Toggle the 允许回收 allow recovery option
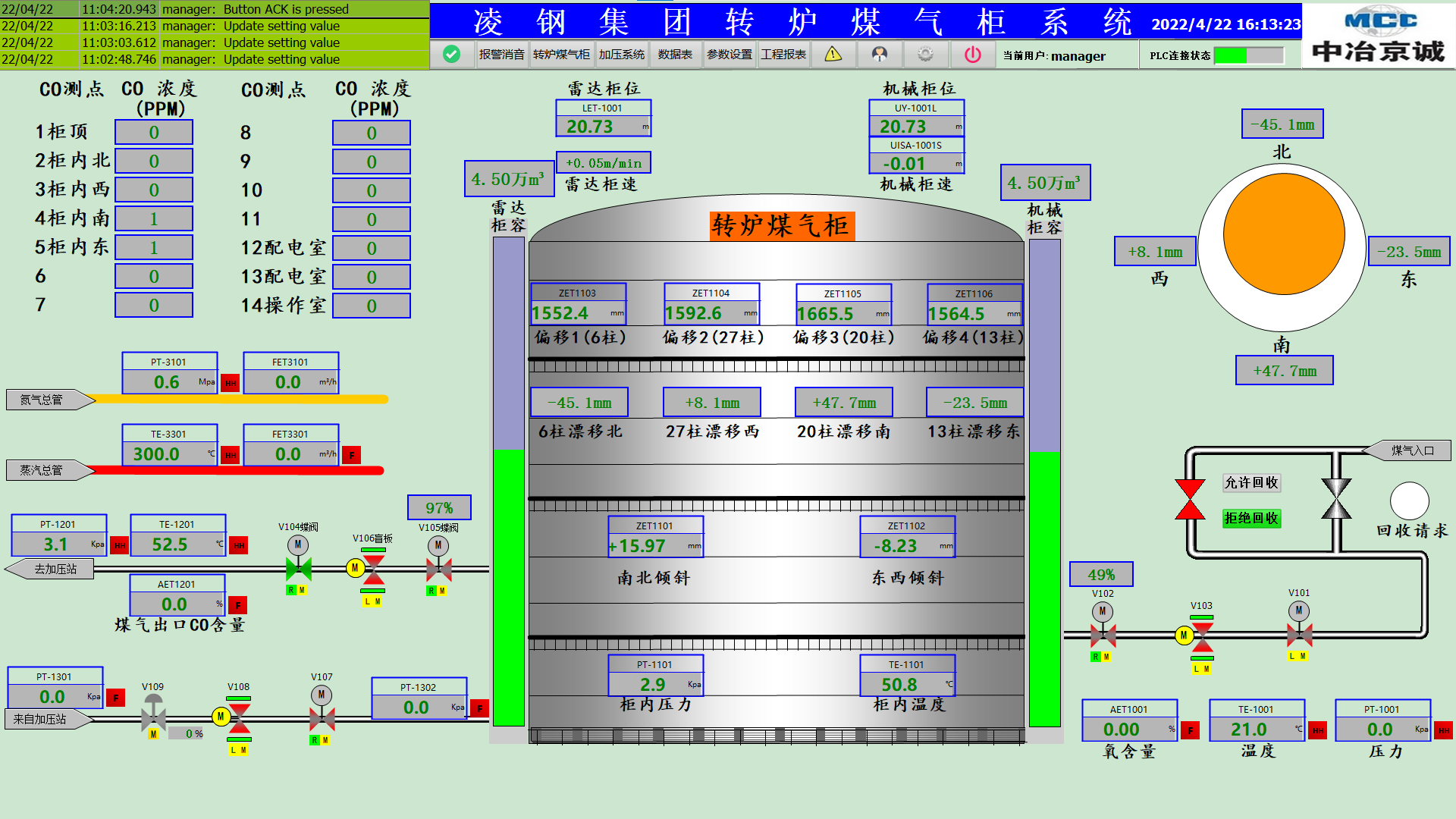 (x=1251, y=483)
